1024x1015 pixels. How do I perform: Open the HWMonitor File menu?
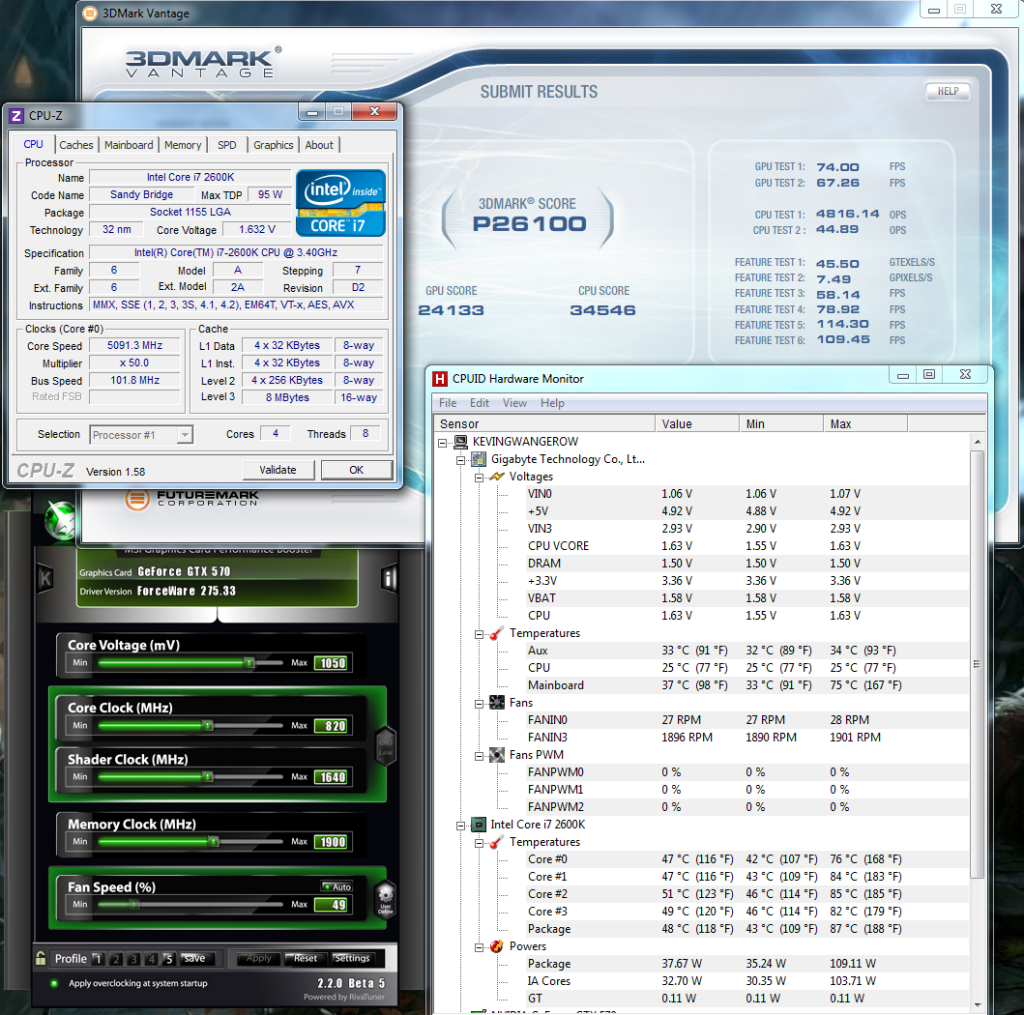(x=448, y=403)
